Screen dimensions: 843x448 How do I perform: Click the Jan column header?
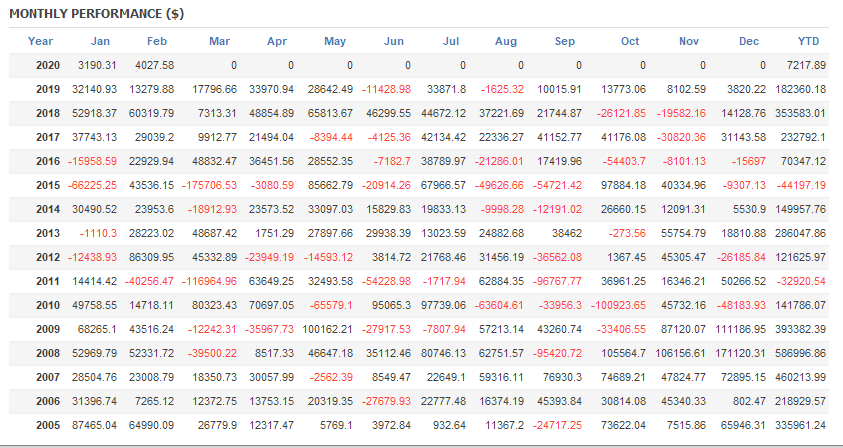[x=100, y=41]
